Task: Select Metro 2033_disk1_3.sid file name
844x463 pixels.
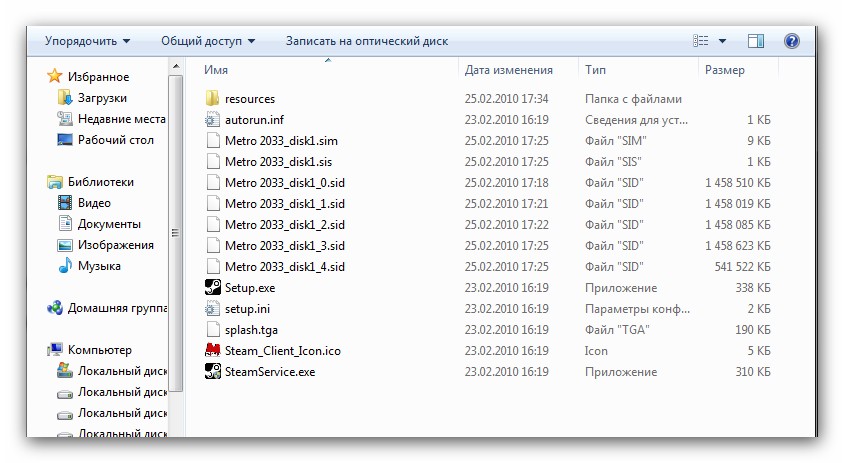Action: [285, 246]
